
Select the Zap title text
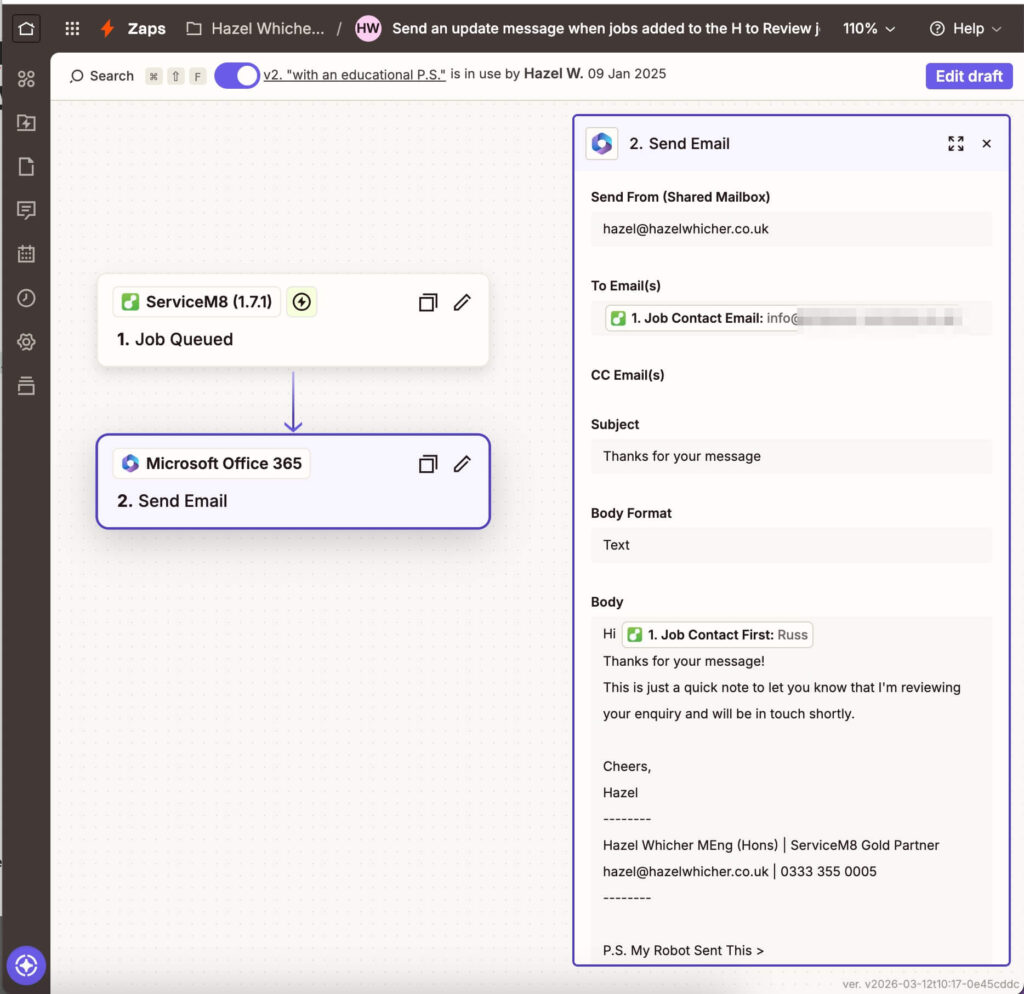[605, 29]
